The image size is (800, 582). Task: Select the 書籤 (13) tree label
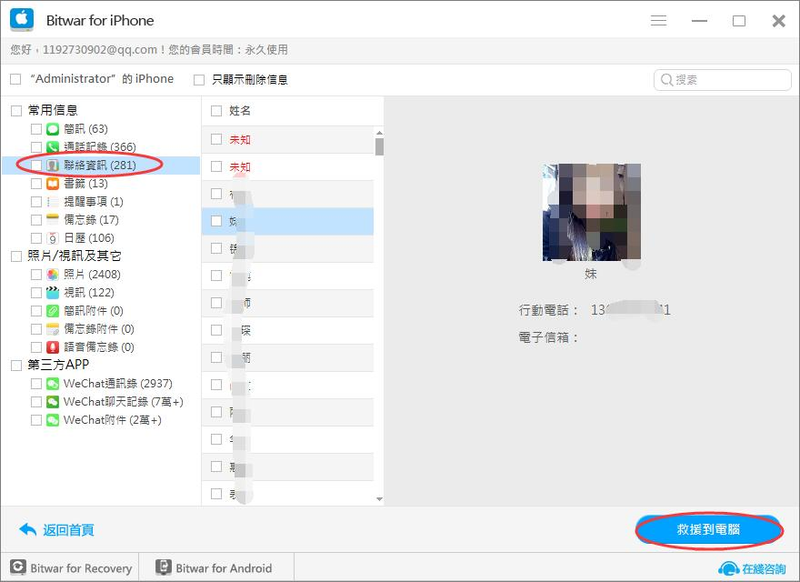click(86, 183)
